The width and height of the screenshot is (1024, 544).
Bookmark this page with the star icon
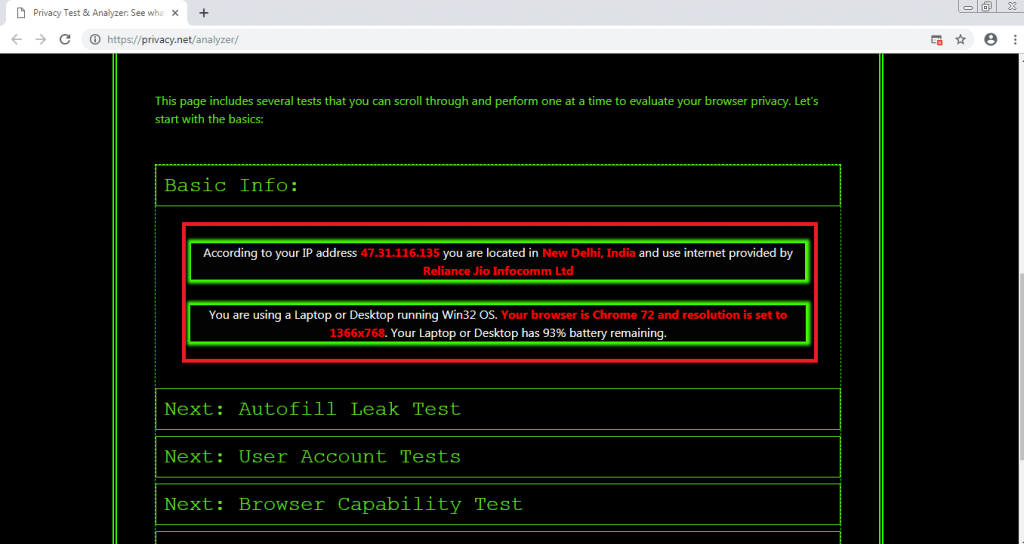[960, 40]
